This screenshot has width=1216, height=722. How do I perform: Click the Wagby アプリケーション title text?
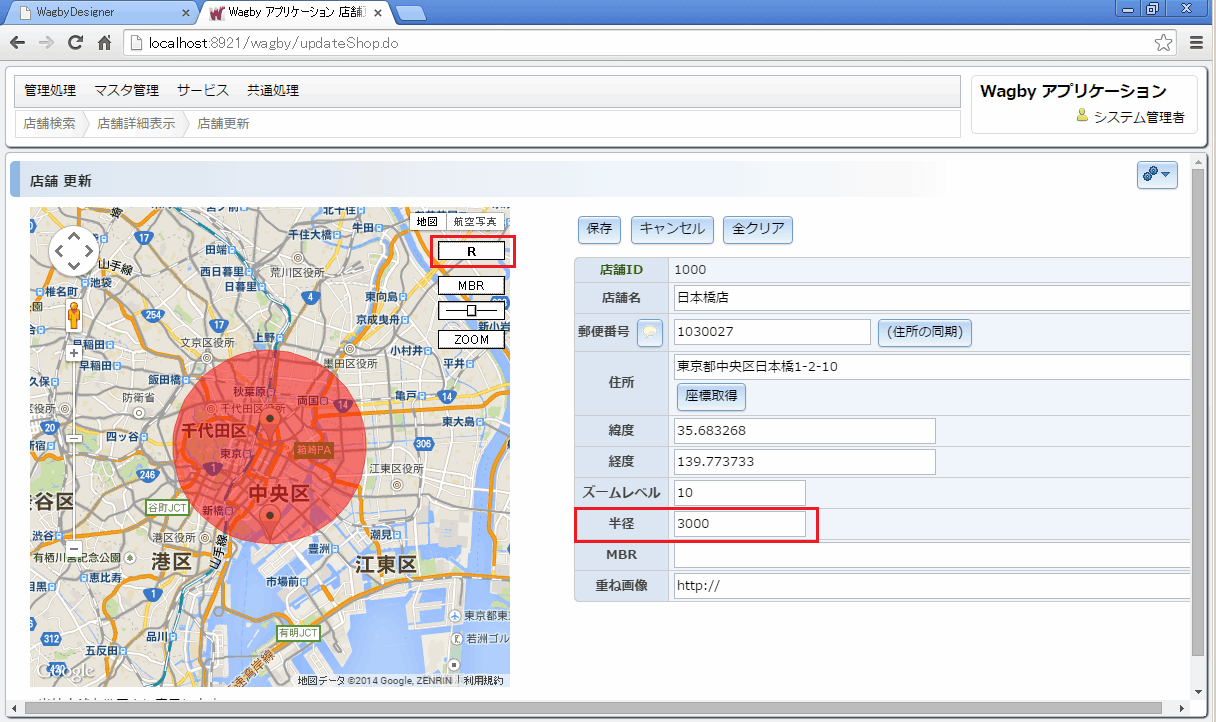click(1073, 91)
